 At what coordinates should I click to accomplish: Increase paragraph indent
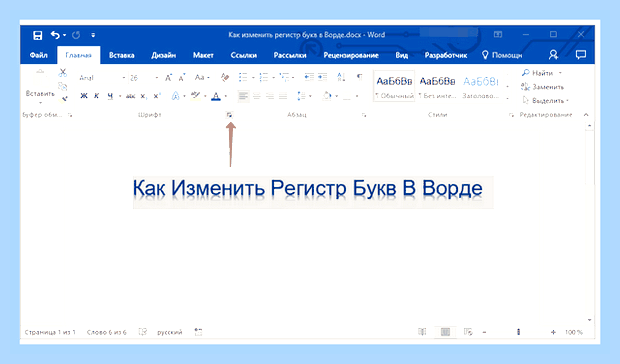click(x=323, y=77)
